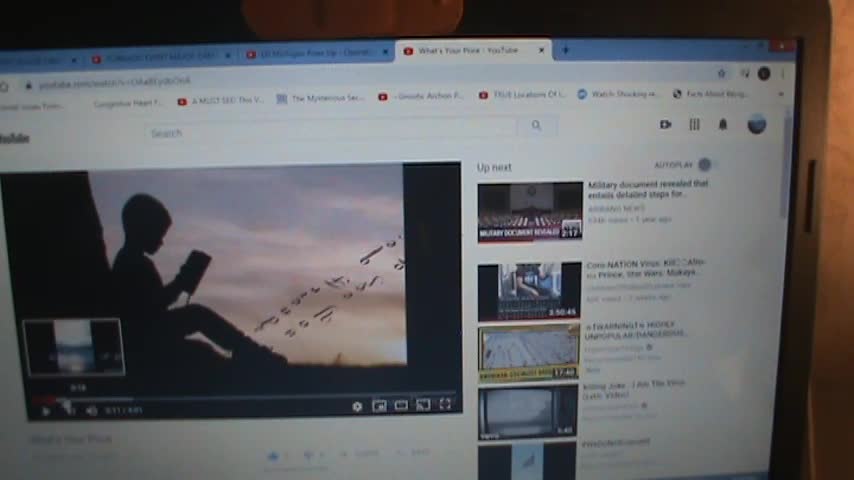Open the WARNING HIGHLY UNPOPULAR video thumbnail

(528, 353)
